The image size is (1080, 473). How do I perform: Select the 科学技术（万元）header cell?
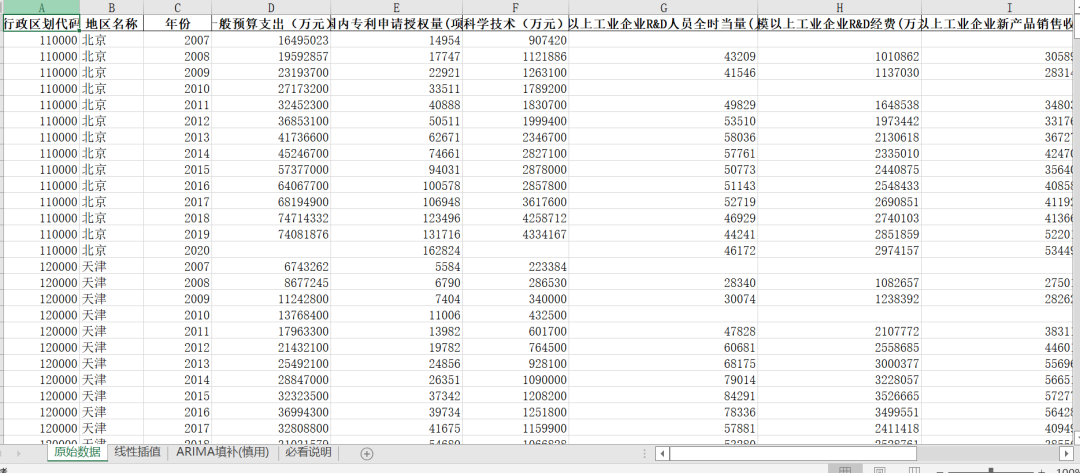pos(516,23)
